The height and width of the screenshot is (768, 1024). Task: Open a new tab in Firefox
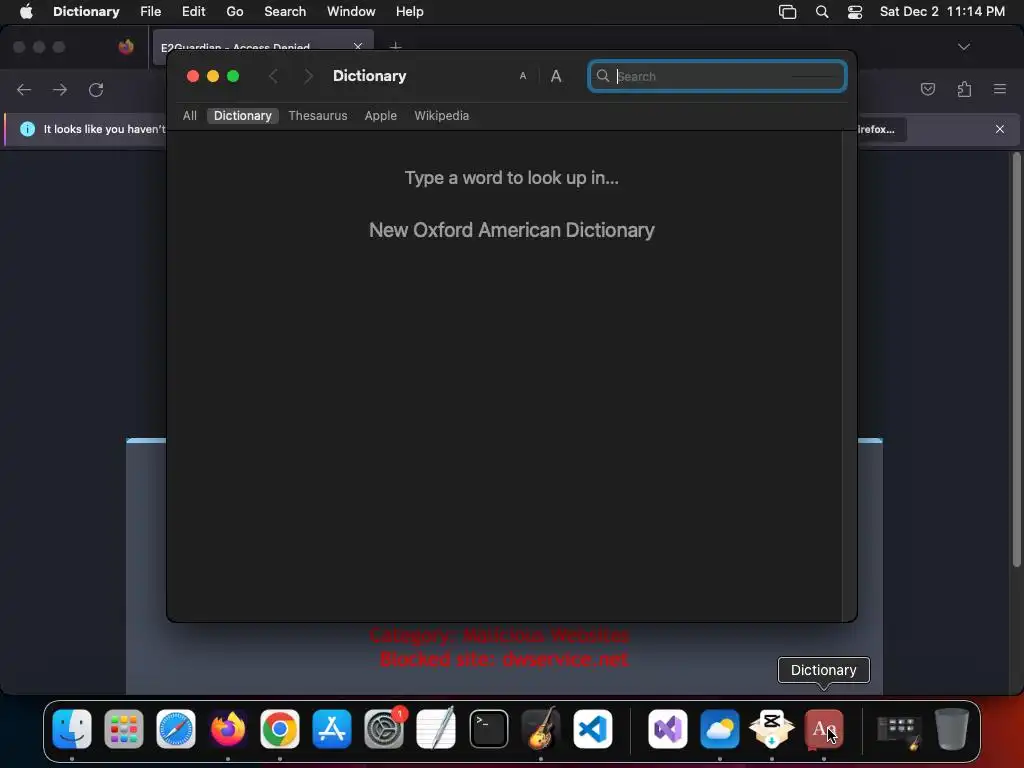[395, 47]
